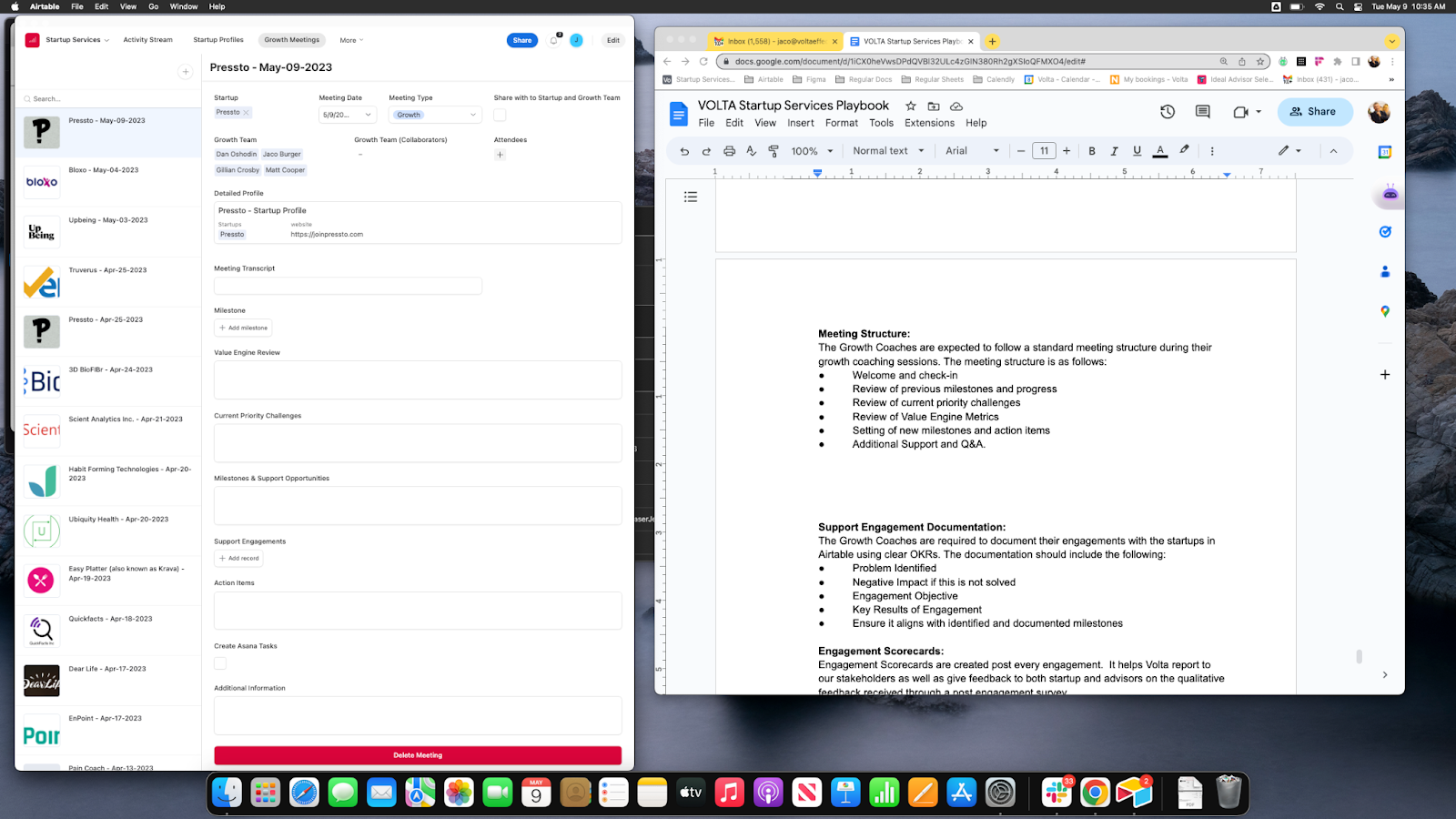The width and height of the screenshot is (1456, 819).
Task: Open the Docs Insert menu
Action: [801, 123]
